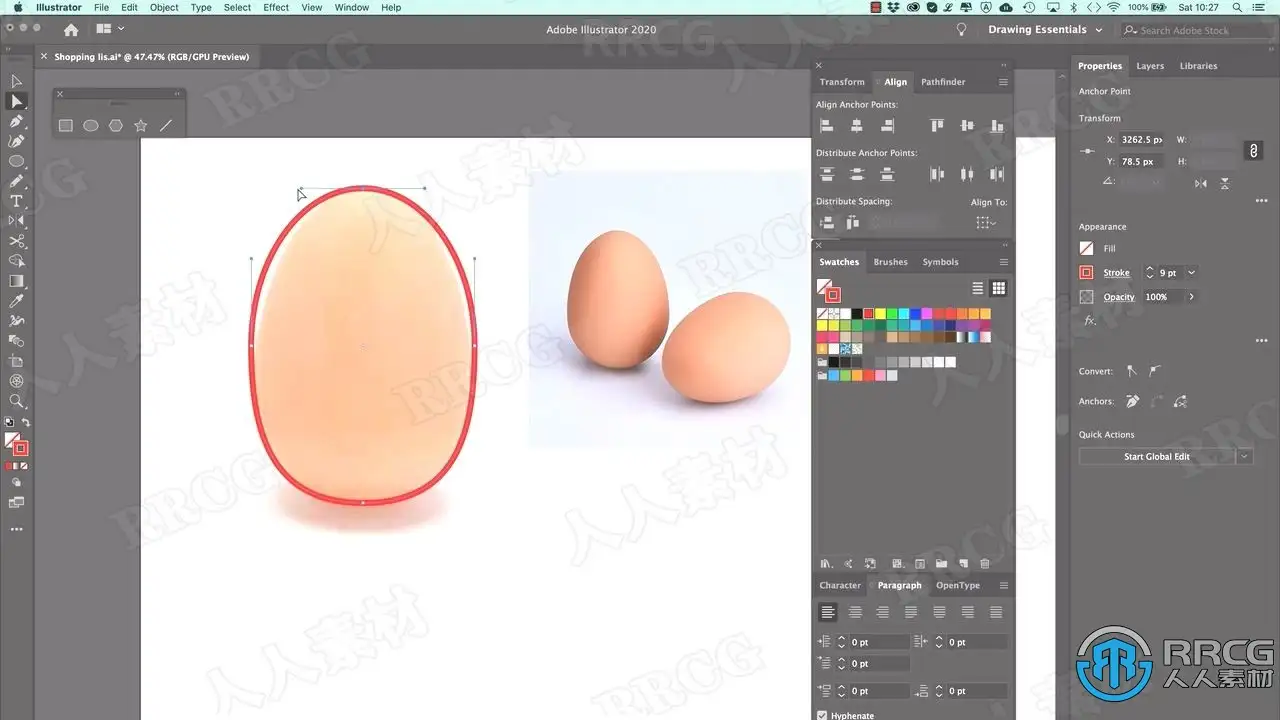1280x720 pixels.
Task: Set paragraph alignment to right
Action: [x=883, y=612]
